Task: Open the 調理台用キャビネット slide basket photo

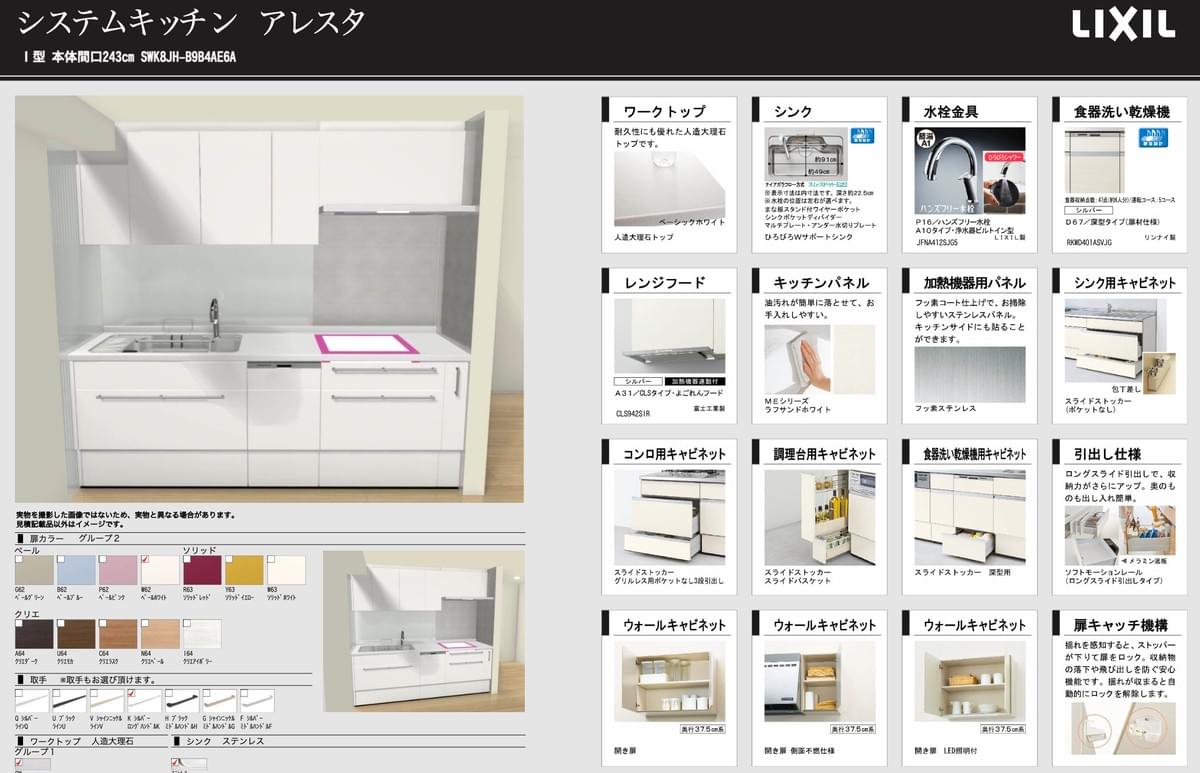Action: pyautogui.click(x=820, y=516)
